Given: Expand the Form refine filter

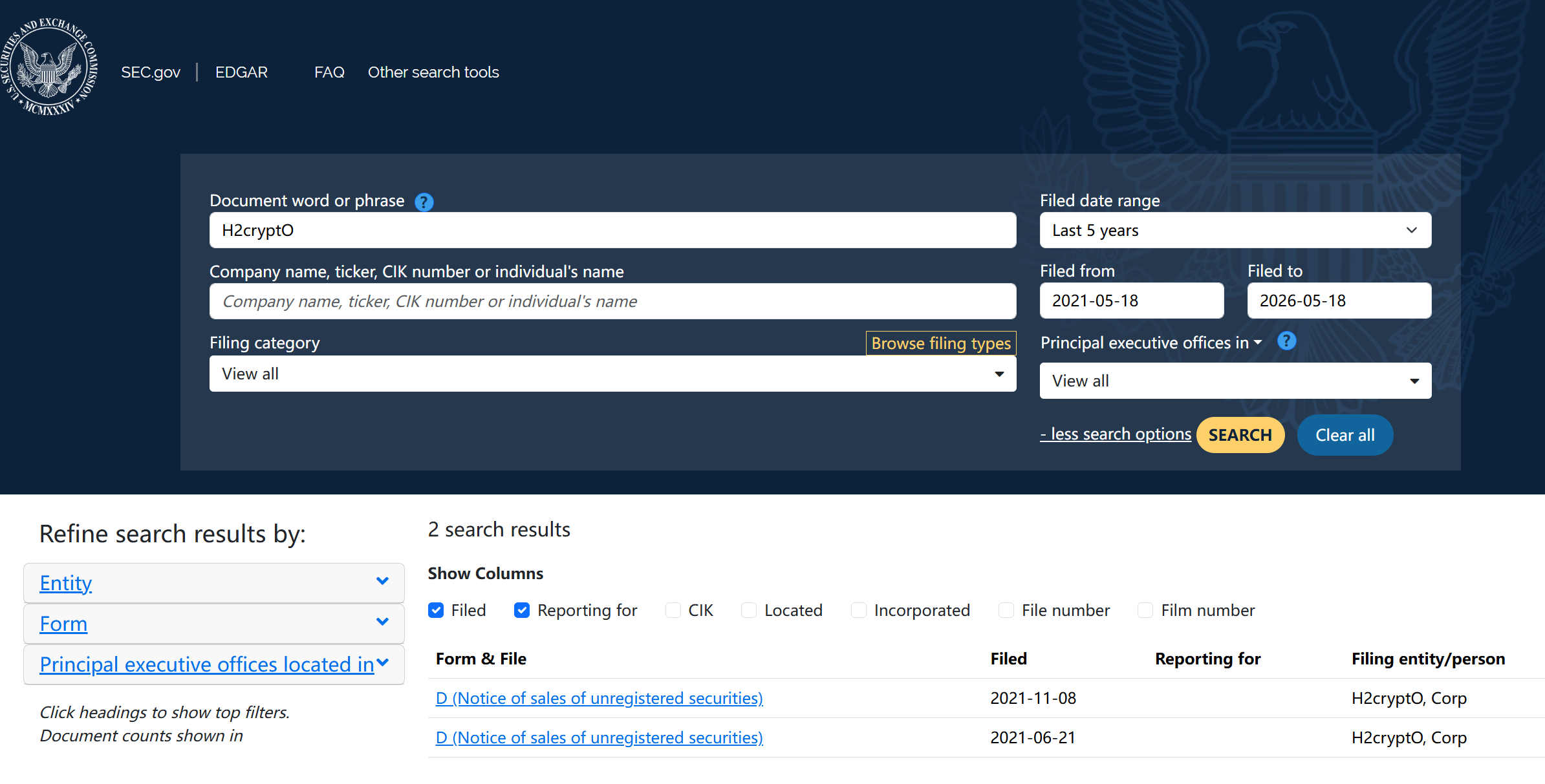Looking at the screenshot, I should 214,624.
